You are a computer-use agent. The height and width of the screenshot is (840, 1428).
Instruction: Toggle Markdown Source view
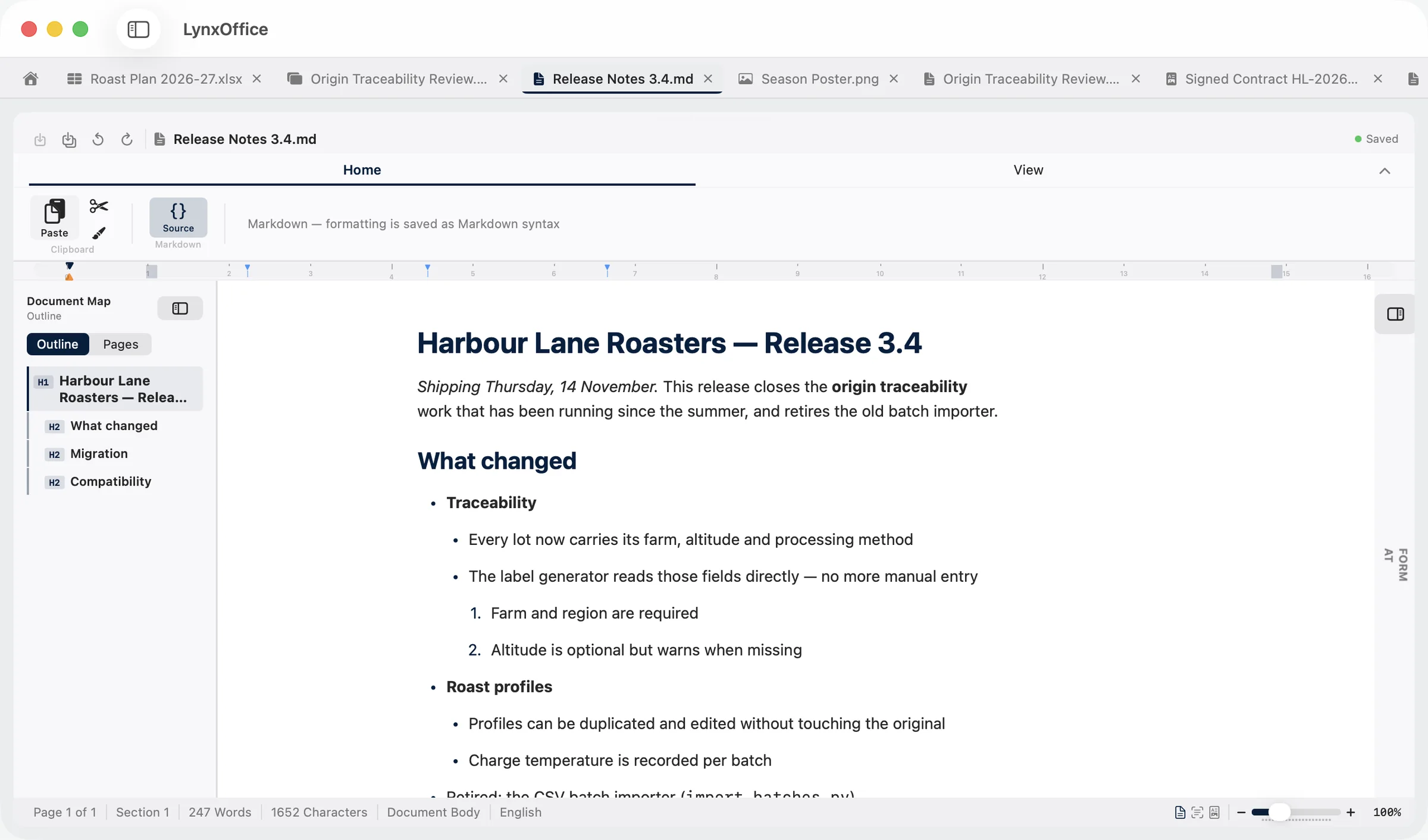pyautogui.click(x=178, y=217)
